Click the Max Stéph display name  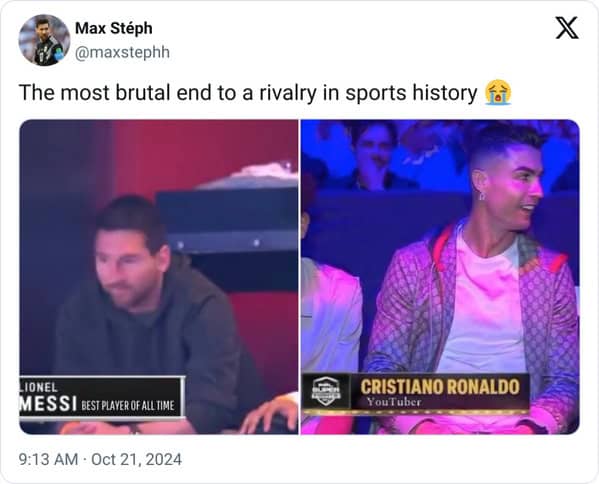coord(114,28)
